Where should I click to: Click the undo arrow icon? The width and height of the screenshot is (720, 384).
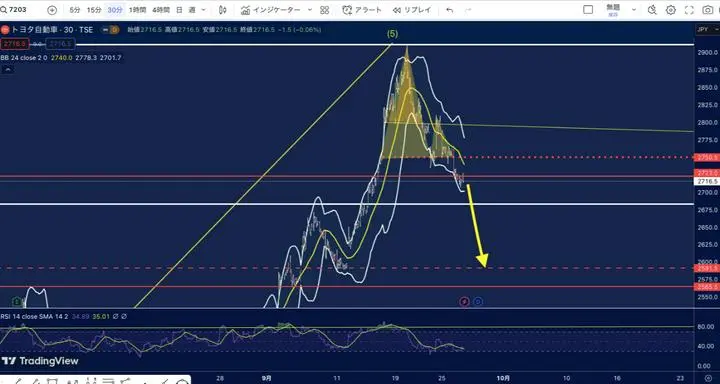(450, 10)
